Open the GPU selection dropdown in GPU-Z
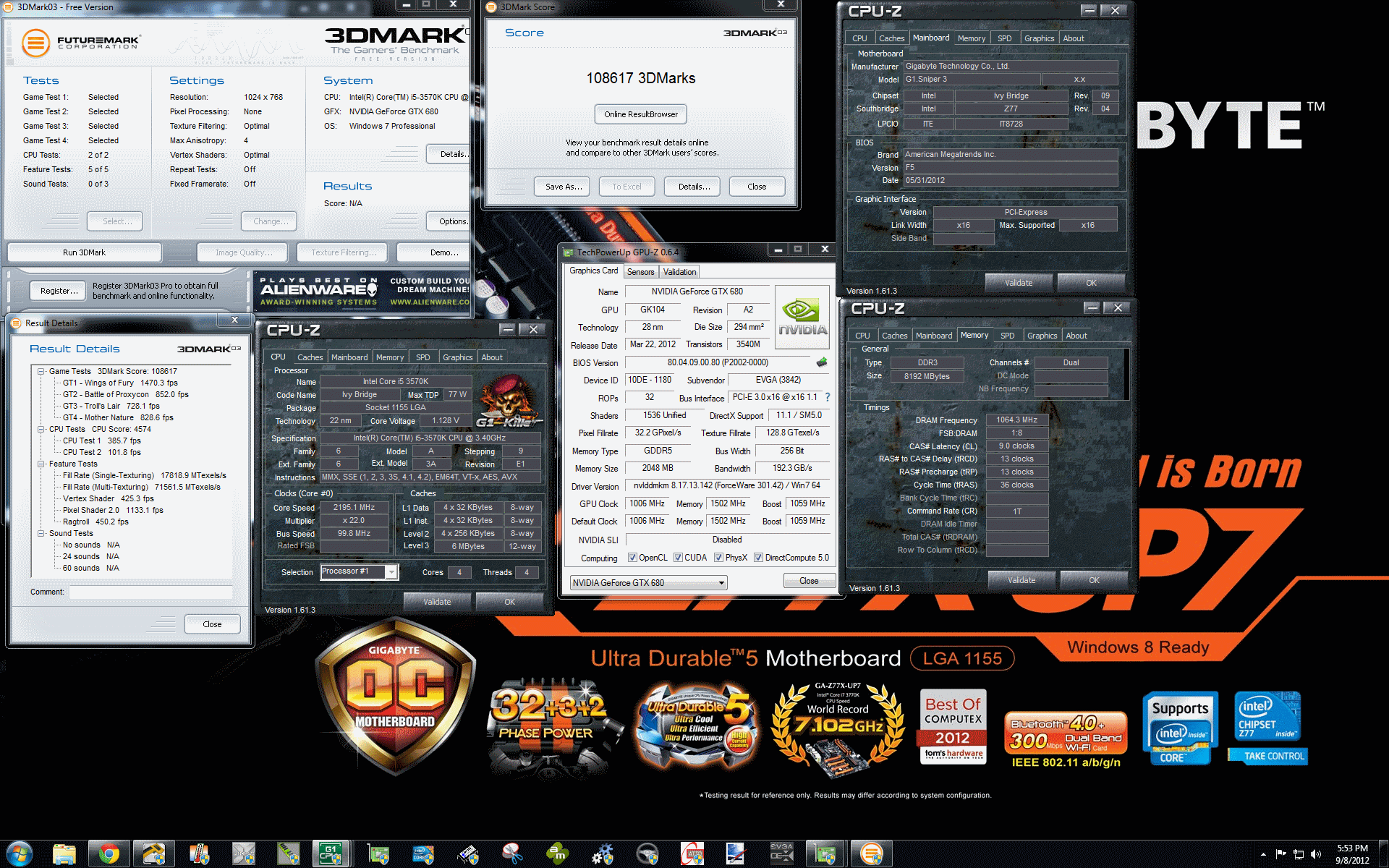 point(648,582)
